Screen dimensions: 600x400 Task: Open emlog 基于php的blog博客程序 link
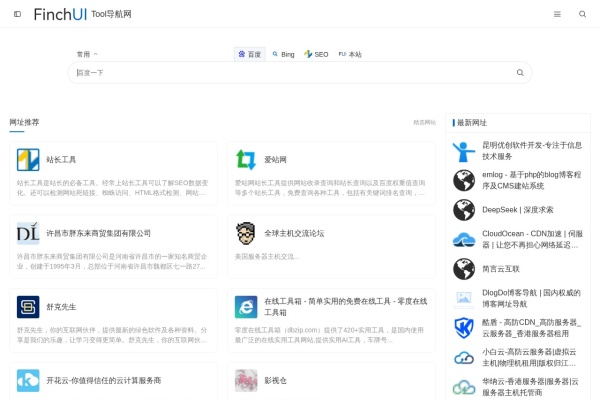pos(532,180)
